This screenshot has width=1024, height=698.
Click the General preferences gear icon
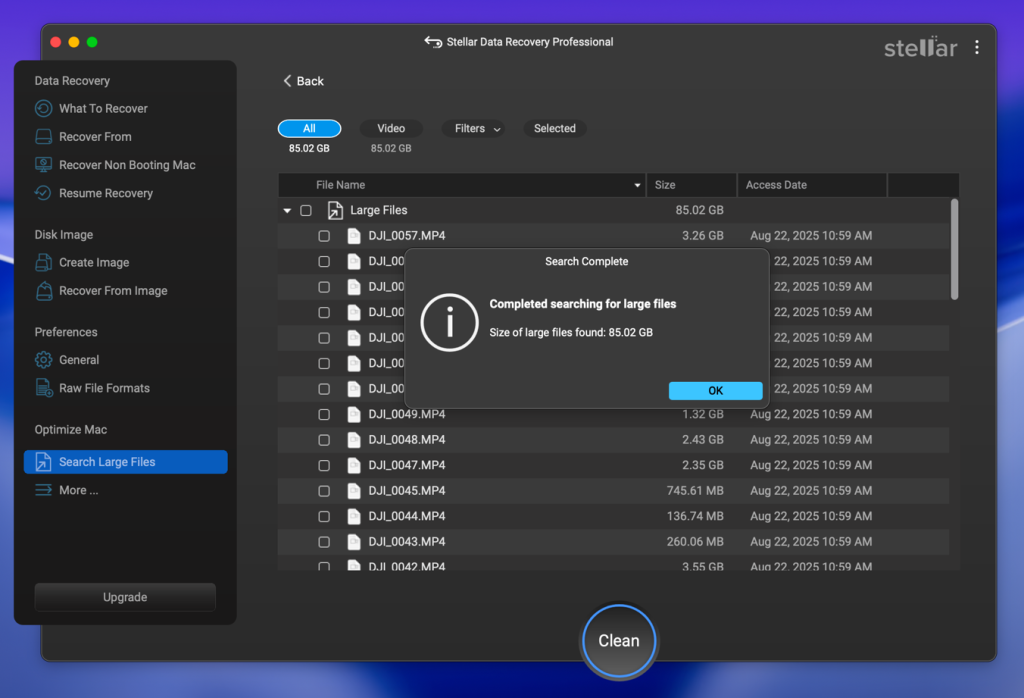click(x=43, y=360)
